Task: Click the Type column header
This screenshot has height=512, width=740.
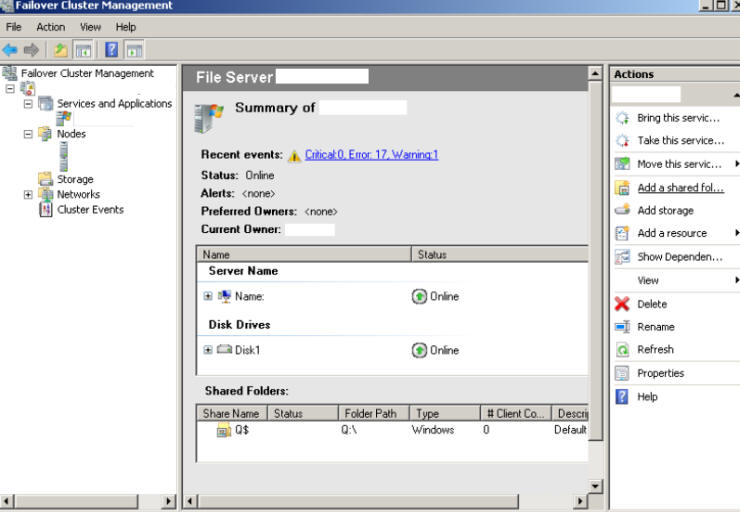Action: [445, 413]
